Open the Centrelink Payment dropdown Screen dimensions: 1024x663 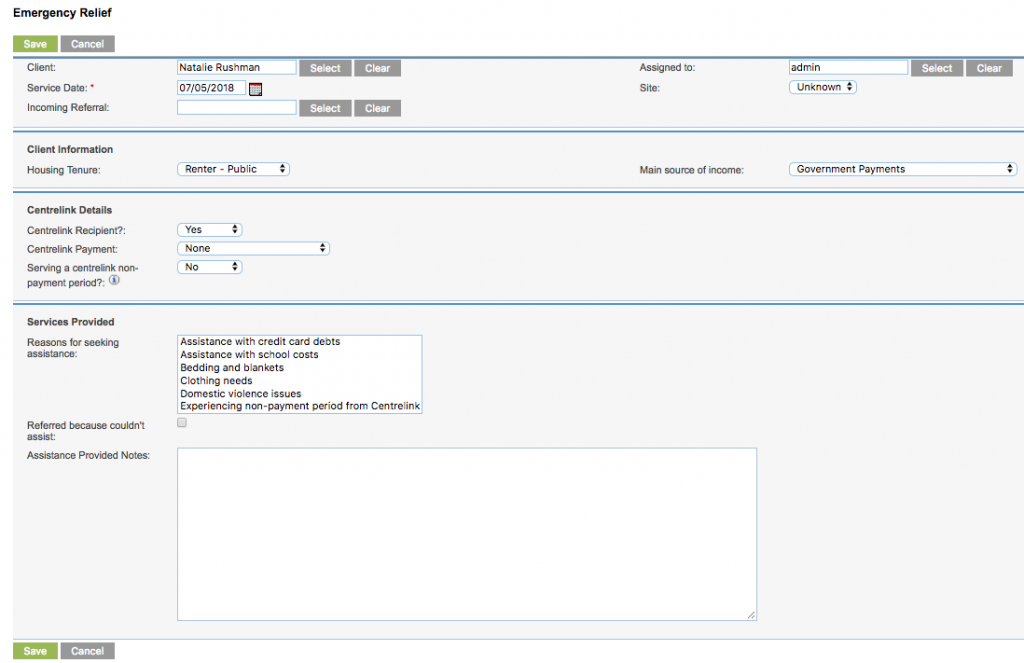pyautogui.click(x=253, y=248)
